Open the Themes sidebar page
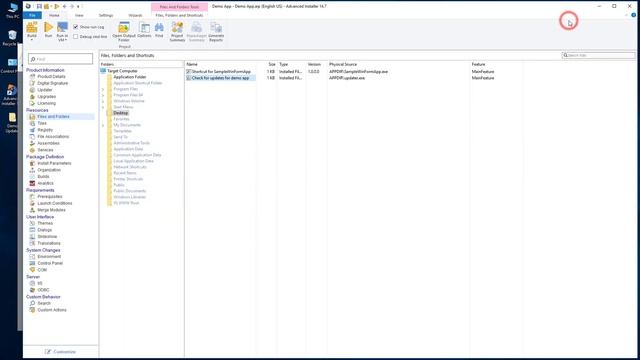The height and width of the screenshot is (360, 640). coord(45,223)
